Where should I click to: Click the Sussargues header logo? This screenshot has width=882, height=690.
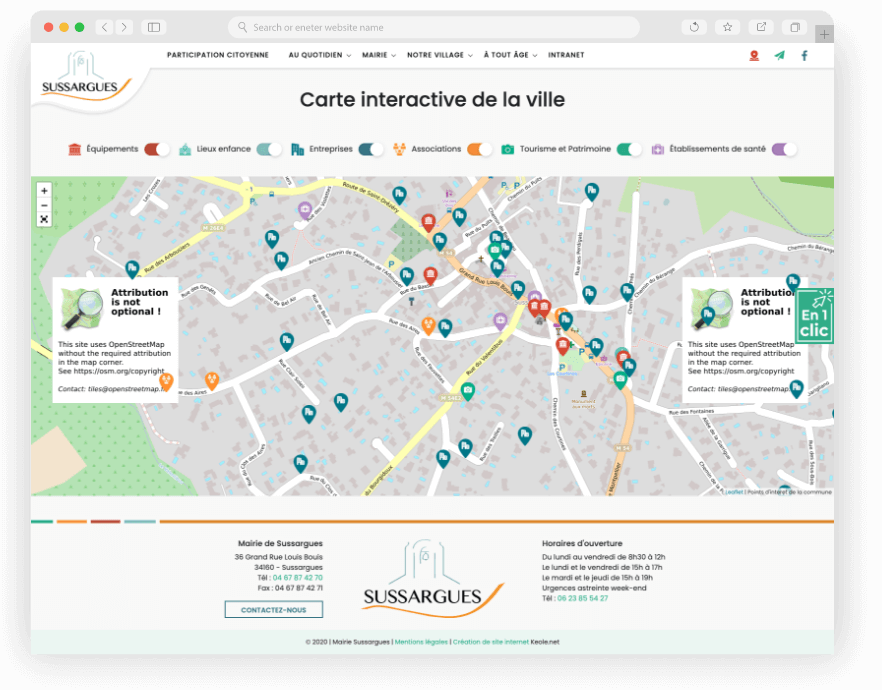click(x=86, y=77)
